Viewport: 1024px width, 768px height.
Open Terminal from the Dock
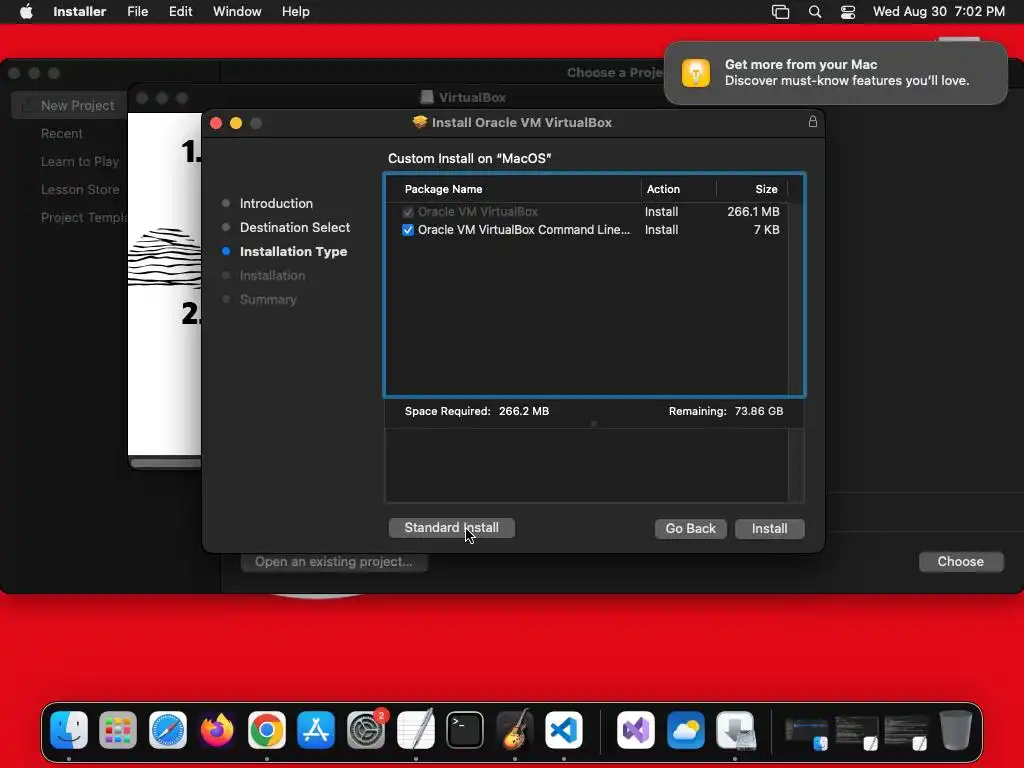point(465,729)
